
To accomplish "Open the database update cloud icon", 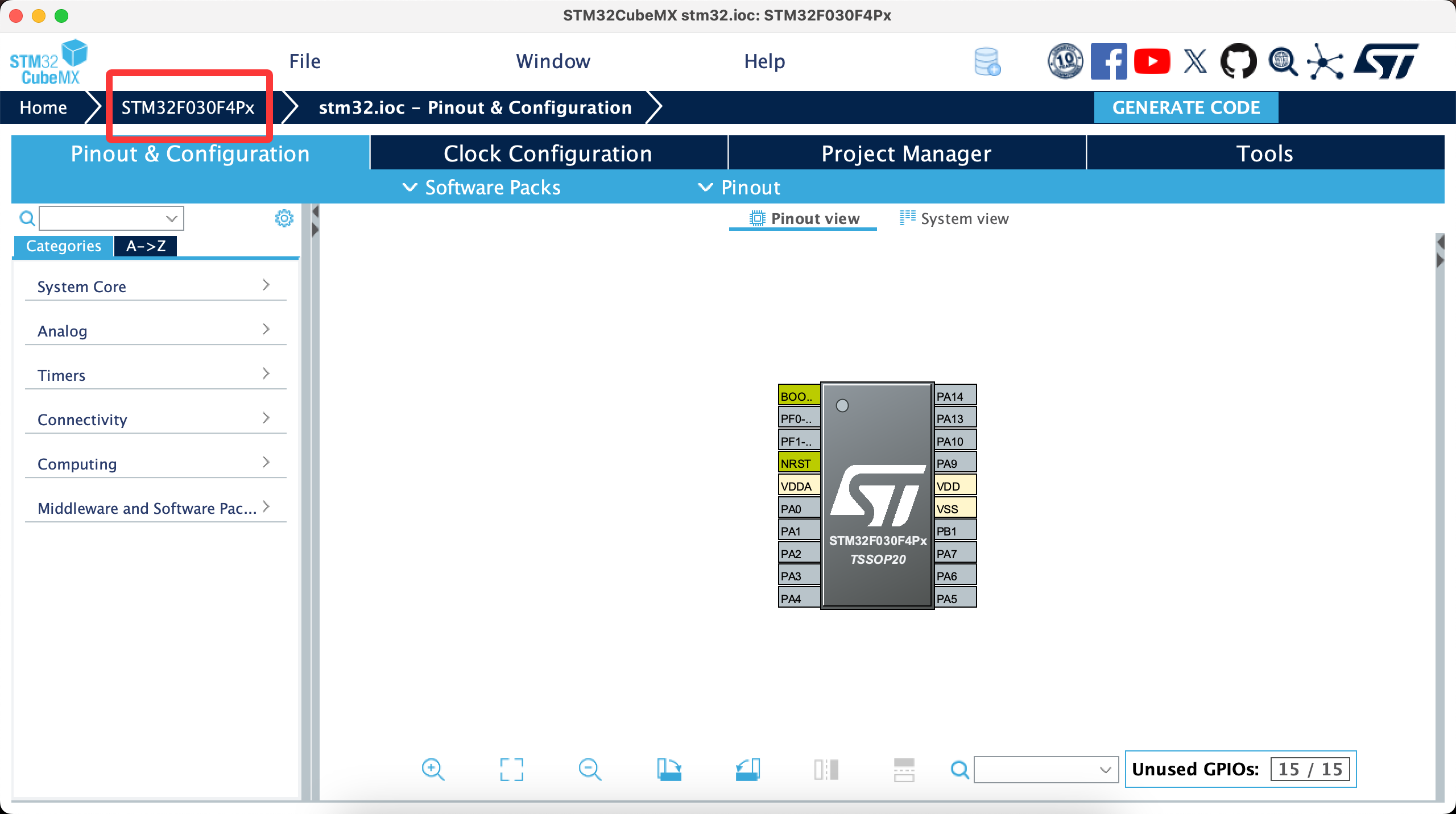I will point(987,61).
